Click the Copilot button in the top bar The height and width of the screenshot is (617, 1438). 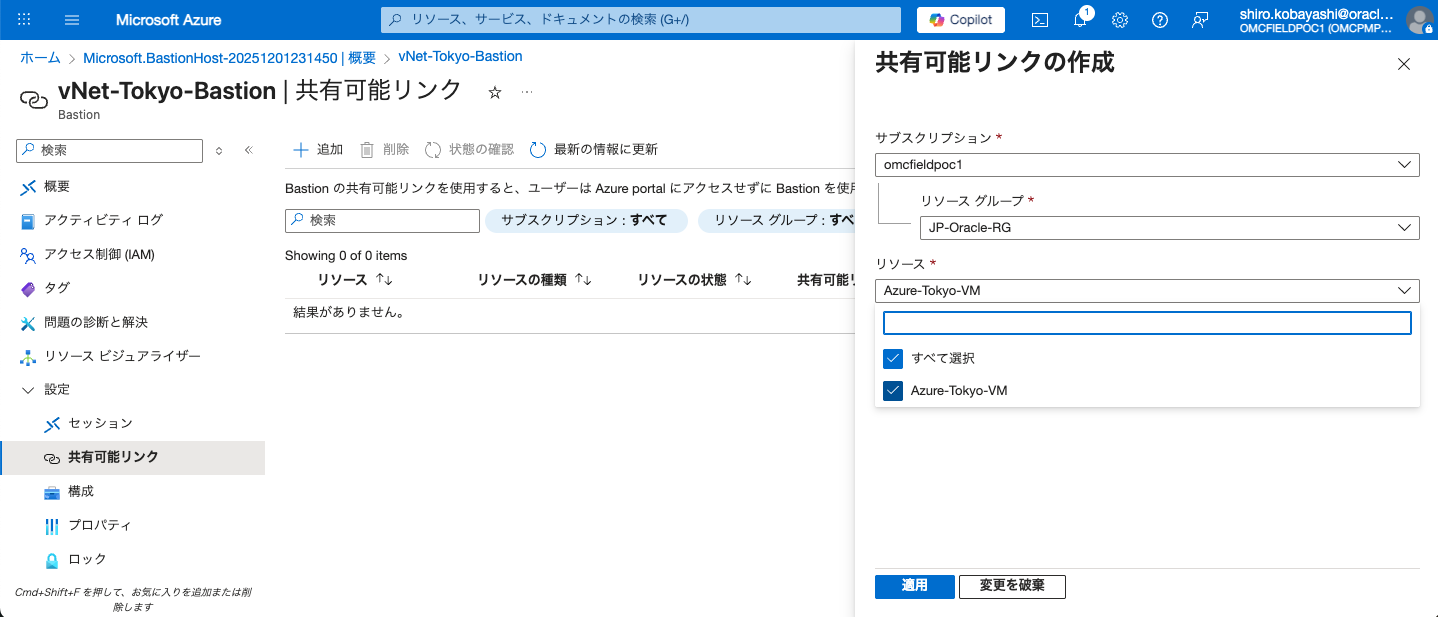tap(959, 19)
